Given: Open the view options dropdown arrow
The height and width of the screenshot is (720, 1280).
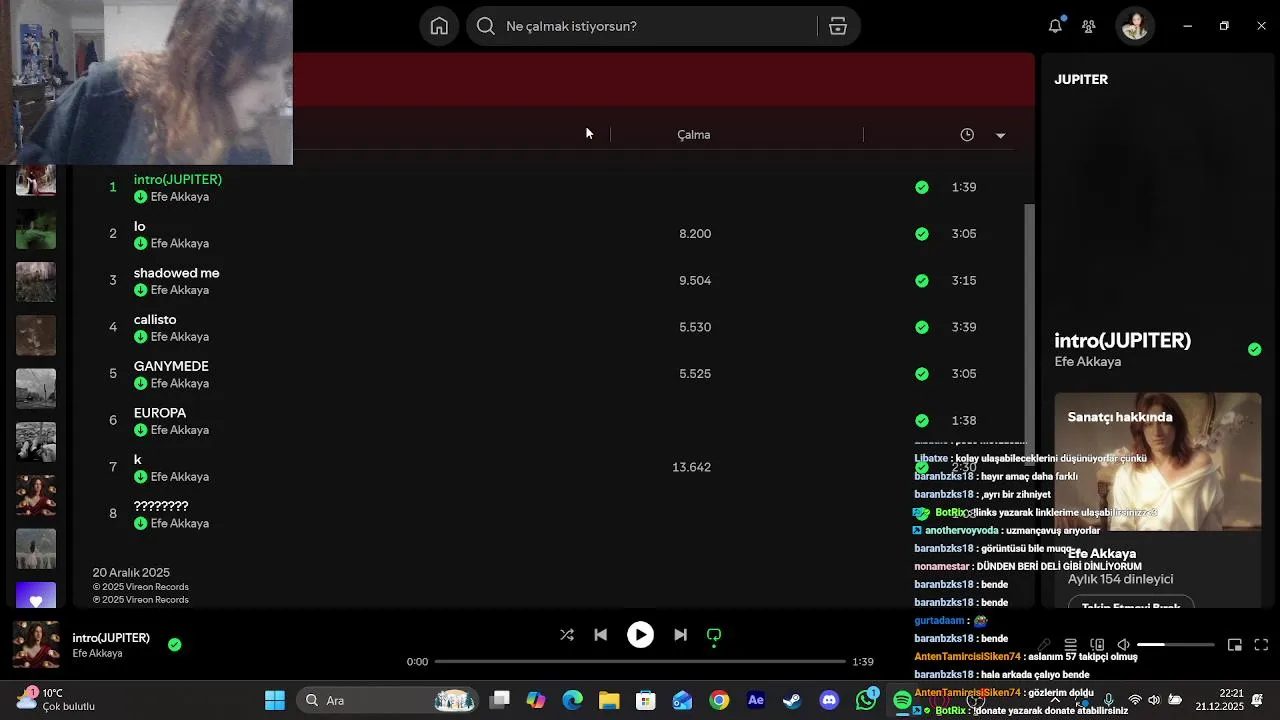Looking at the screenshot, I should pyautogui.click(x=1000, y=135).
